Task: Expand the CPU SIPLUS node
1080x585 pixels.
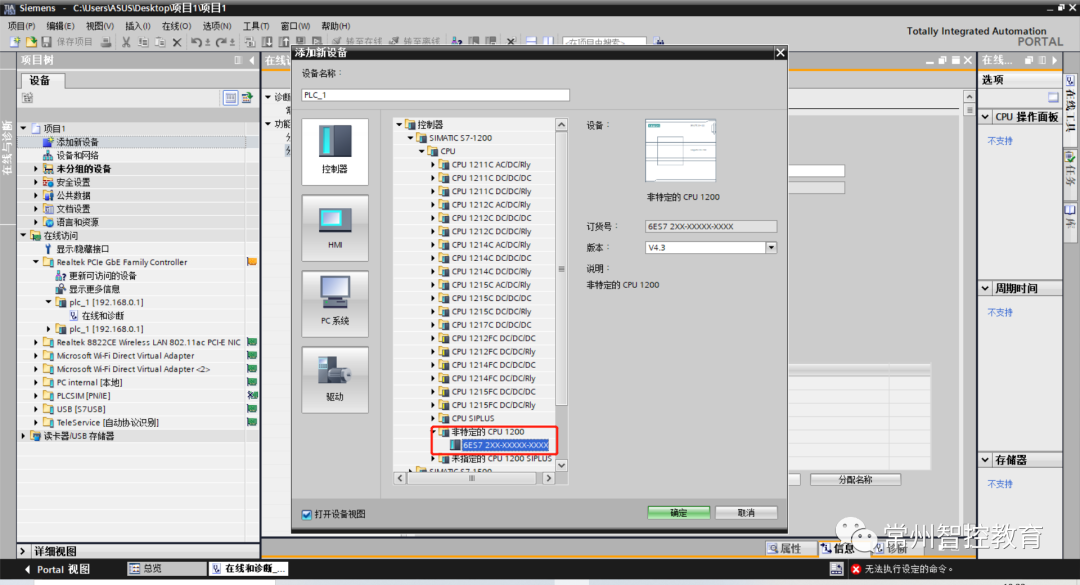Action: tap(433, 418)
